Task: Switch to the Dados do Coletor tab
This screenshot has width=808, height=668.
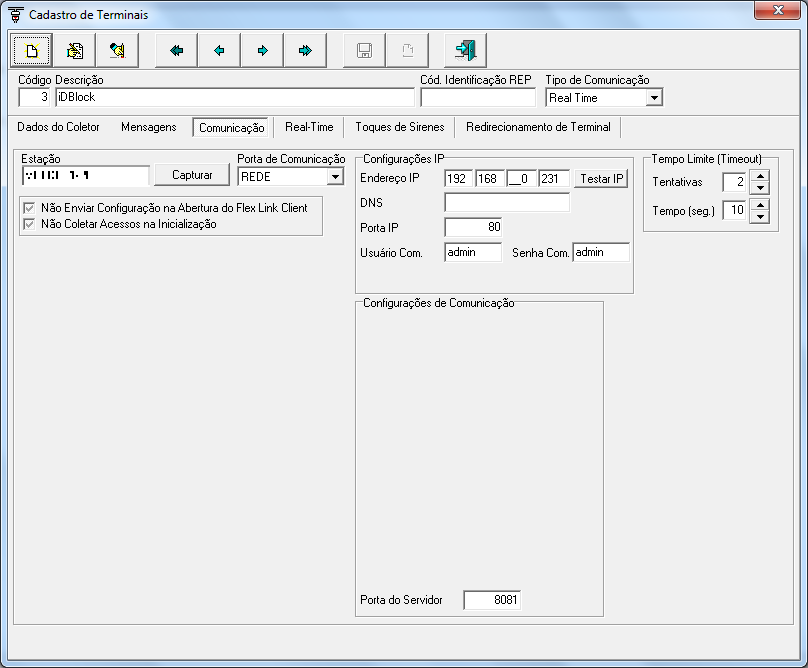Action: click(58, 127)
